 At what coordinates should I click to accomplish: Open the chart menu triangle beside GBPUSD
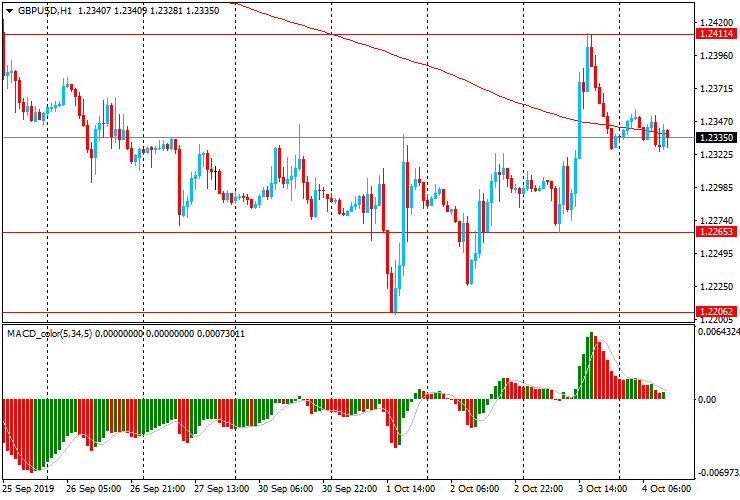(x=9, y=11)
